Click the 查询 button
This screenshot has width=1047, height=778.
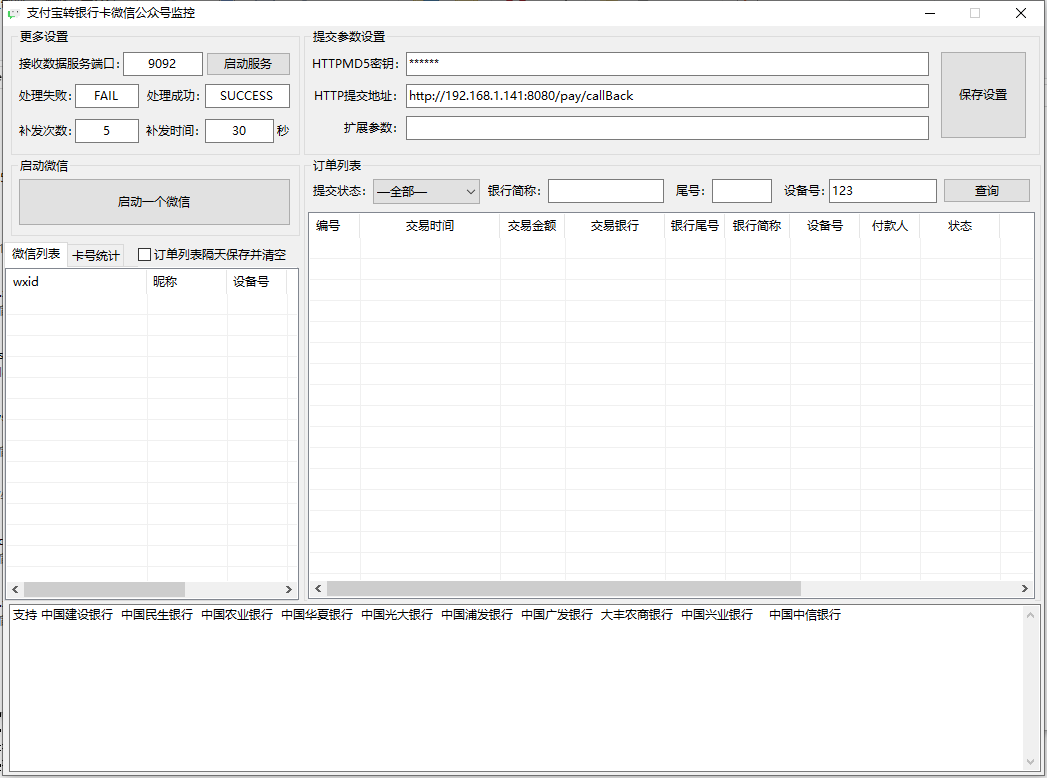click(x=986, y=191)
